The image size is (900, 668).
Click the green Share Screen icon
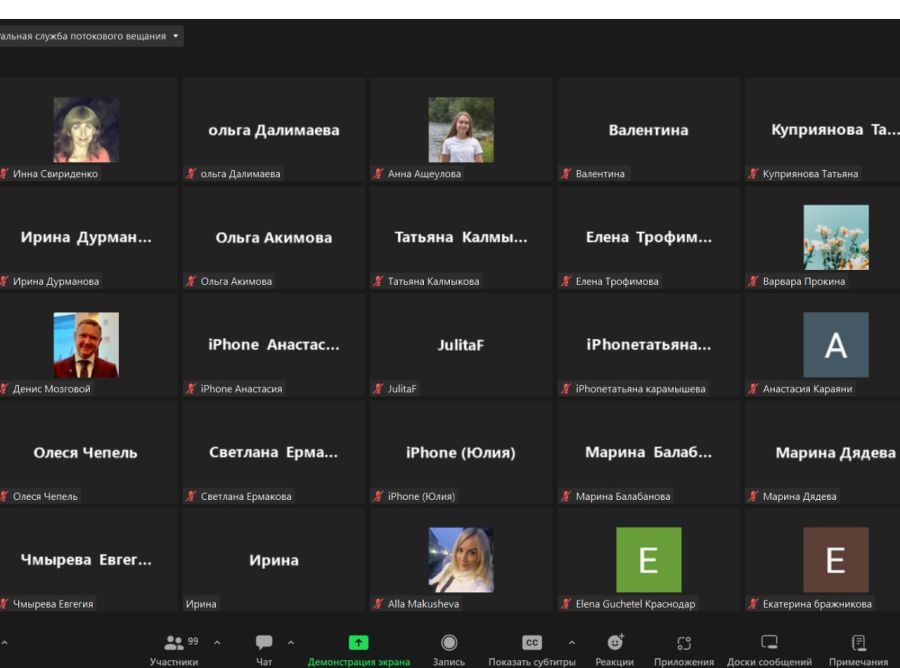(x=358, y=643)
